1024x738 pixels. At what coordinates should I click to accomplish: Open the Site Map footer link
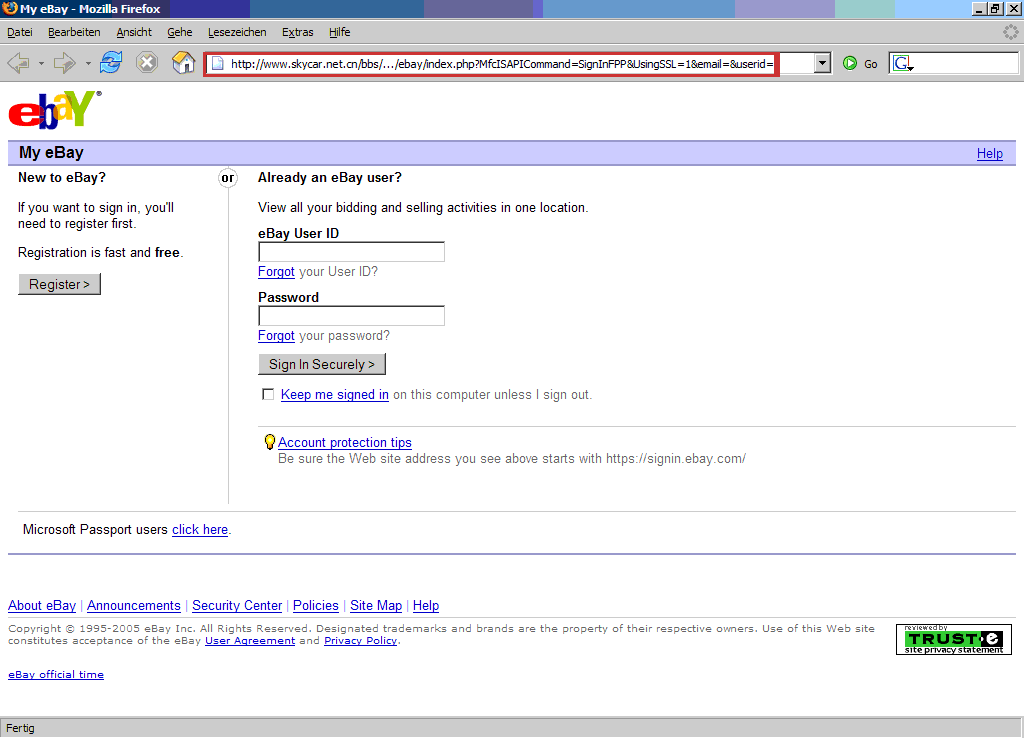(x=376, y=605)
